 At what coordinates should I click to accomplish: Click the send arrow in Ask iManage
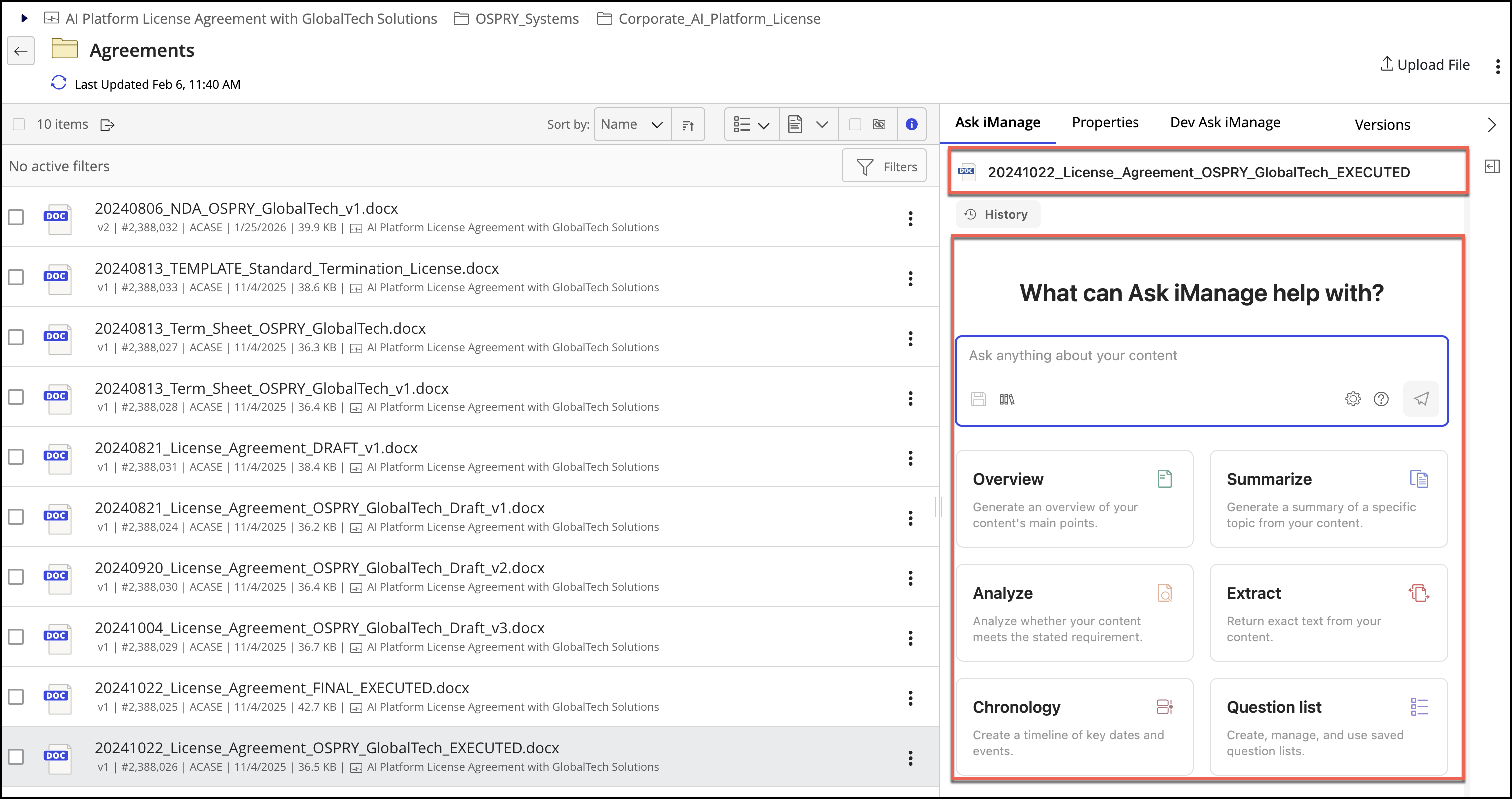(x=1421, y=399)
